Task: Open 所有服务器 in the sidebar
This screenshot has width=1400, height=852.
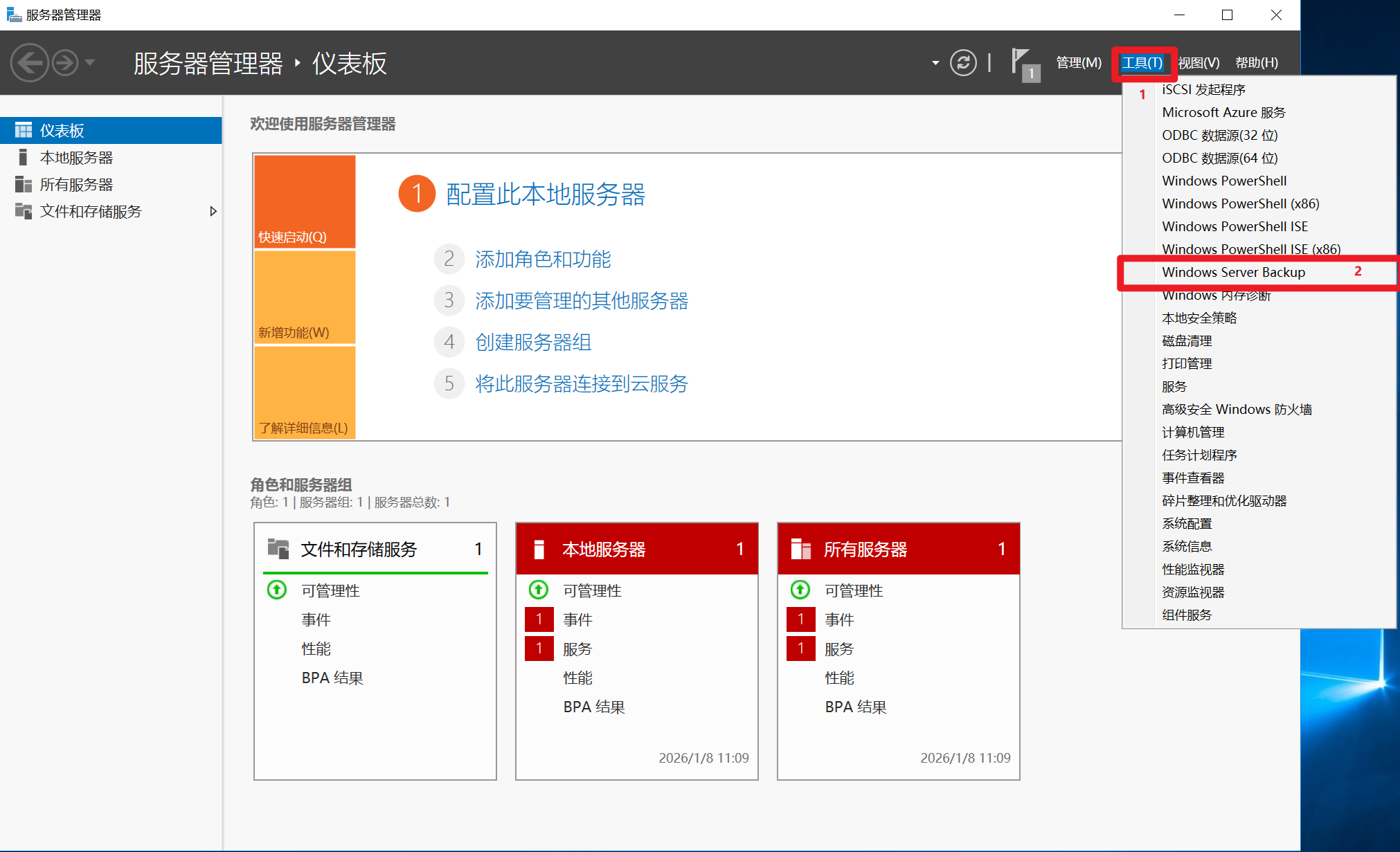Action: tap(76, 185)
